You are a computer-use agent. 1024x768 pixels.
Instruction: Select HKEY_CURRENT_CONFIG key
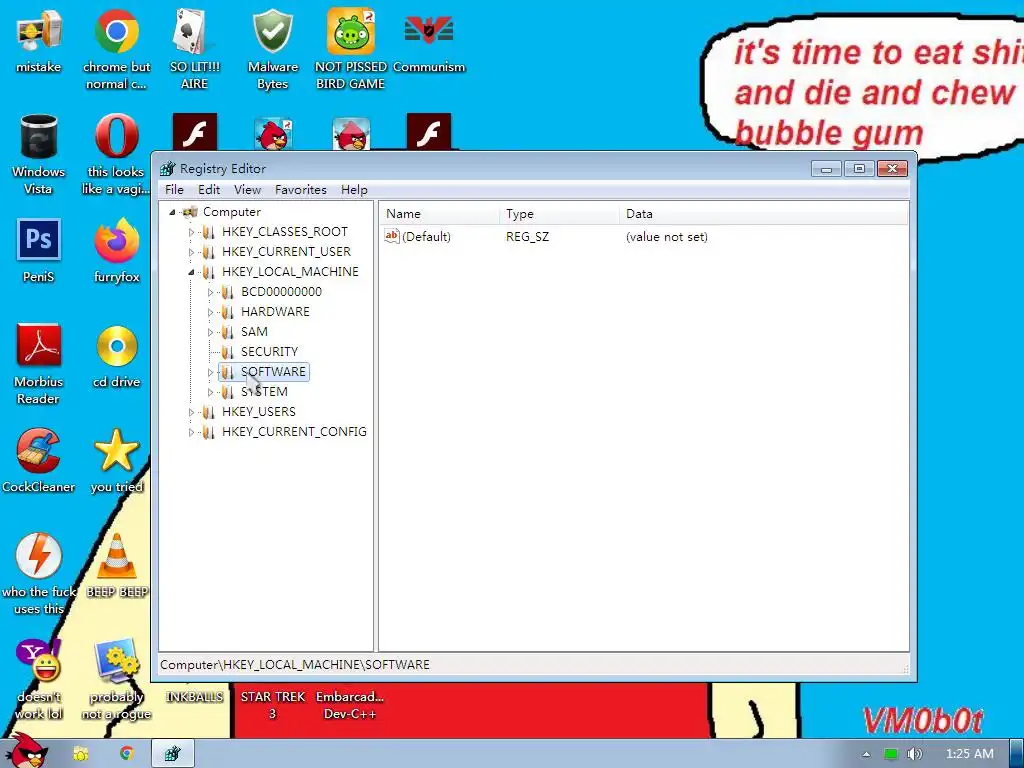[294, 432]
